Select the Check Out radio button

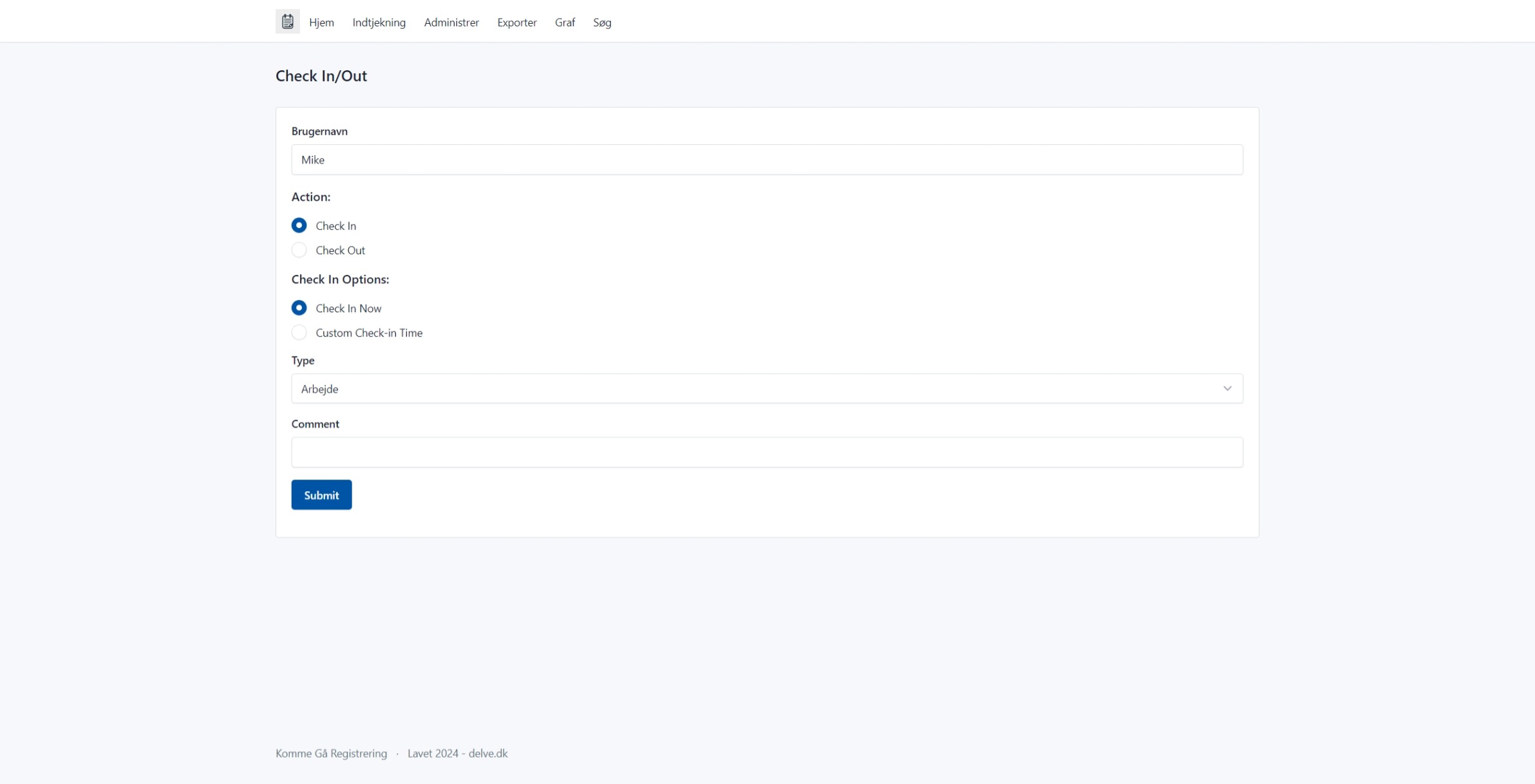point(299,250)
